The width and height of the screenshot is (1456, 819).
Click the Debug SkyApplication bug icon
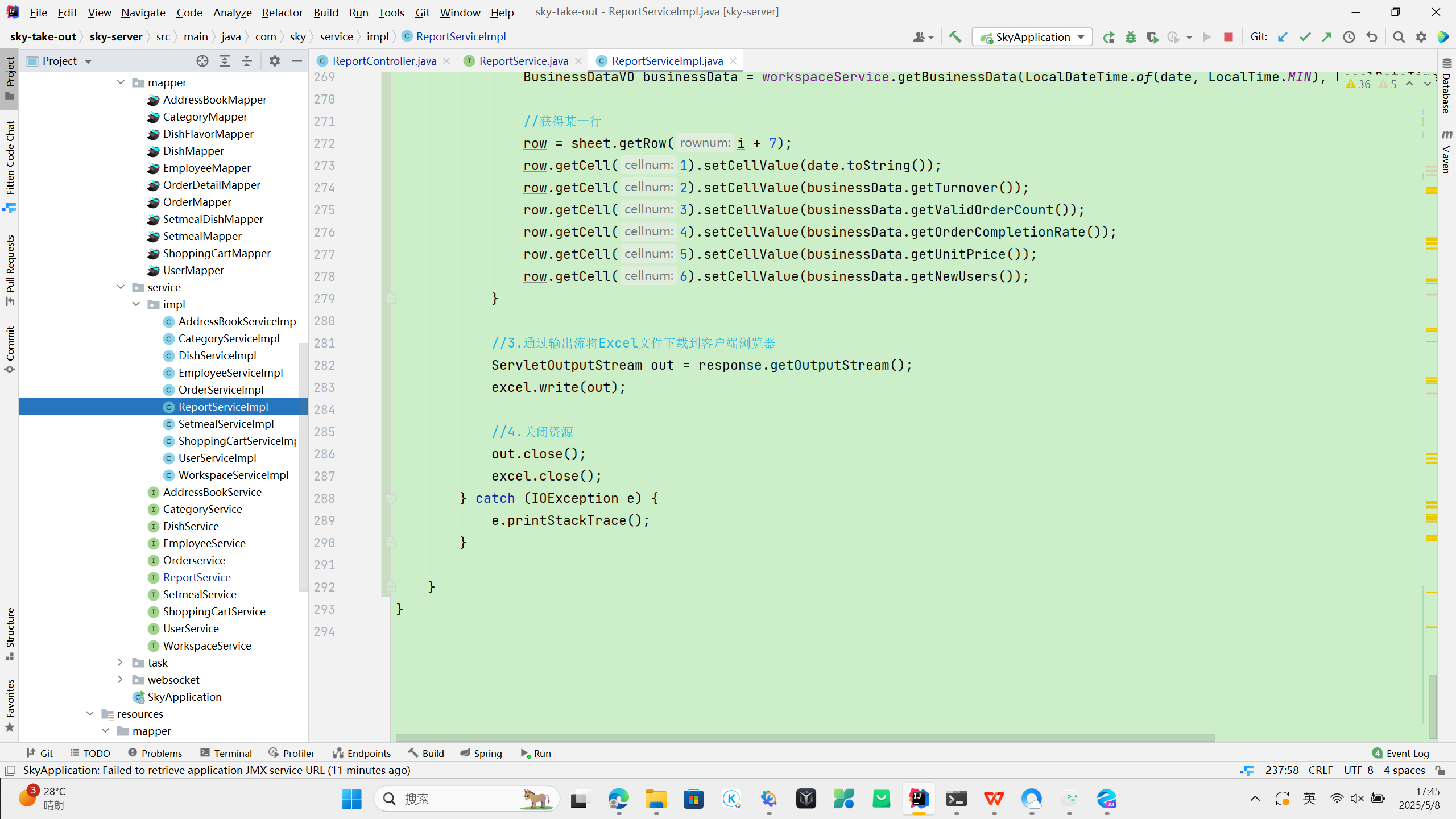[x=1131, y=37]
